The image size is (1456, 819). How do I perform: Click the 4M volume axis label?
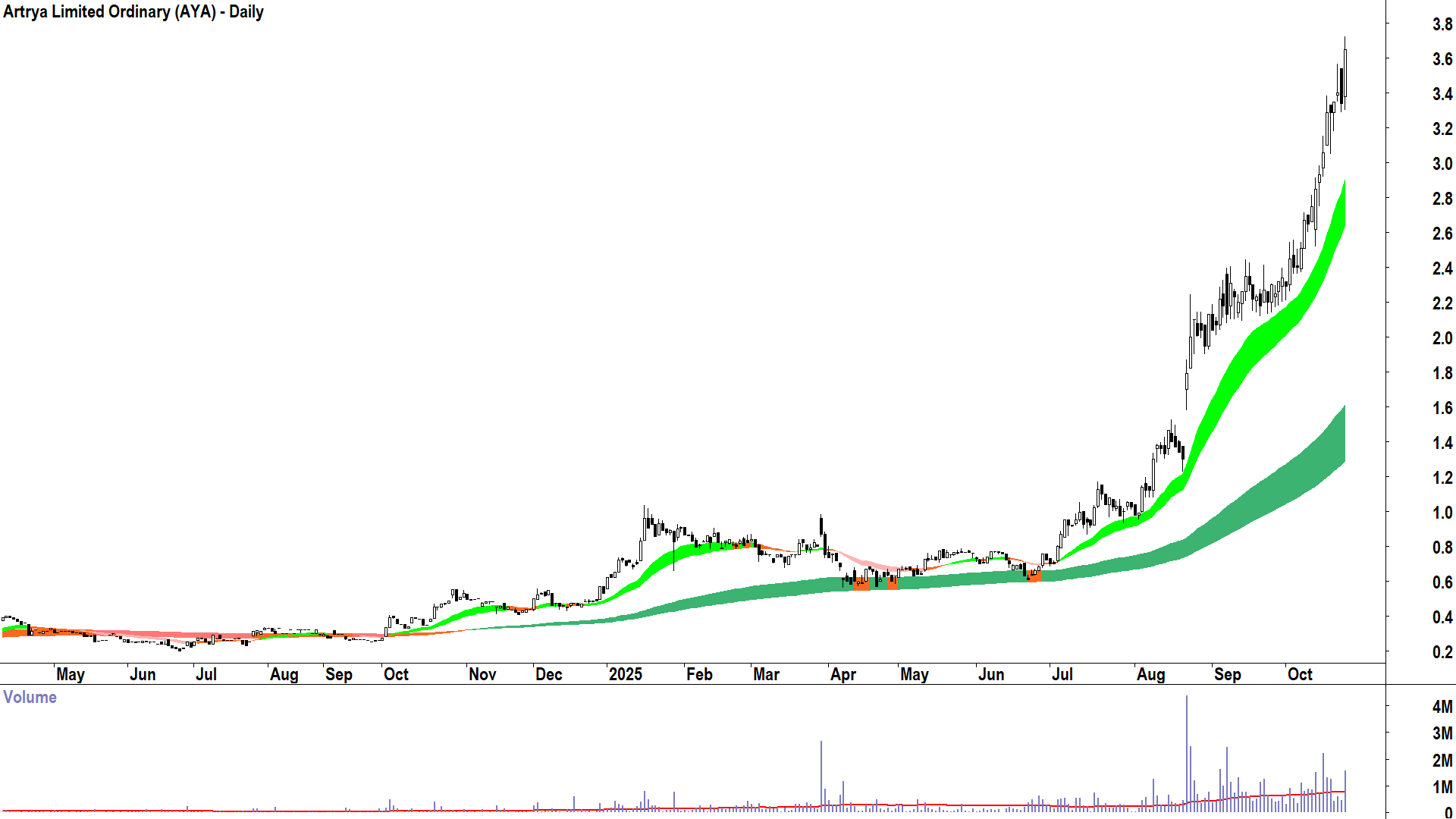pyautogui.click(x=1442, y=707)
